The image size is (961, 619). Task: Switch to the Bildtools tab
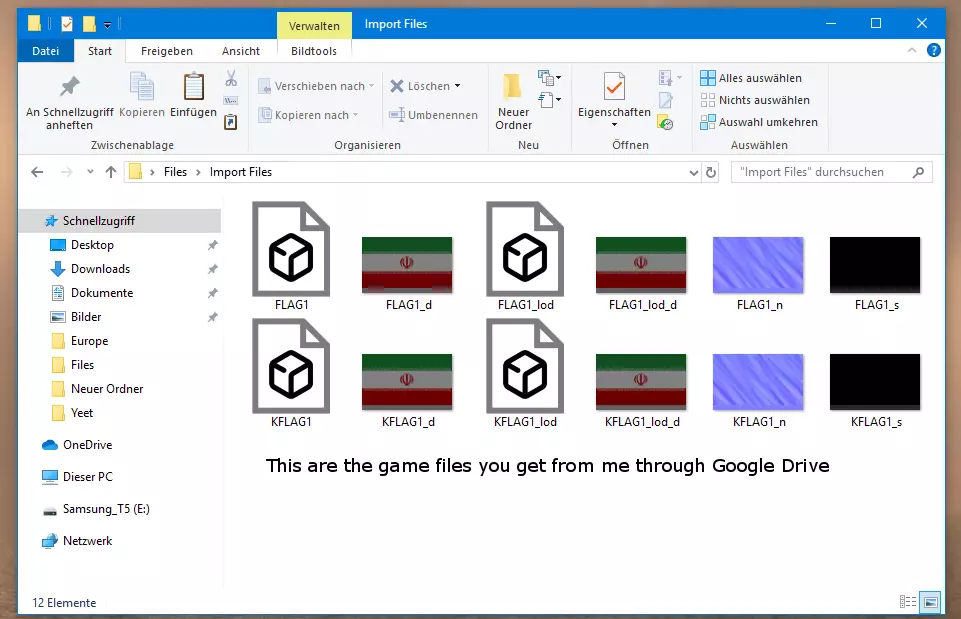(314, 51)
